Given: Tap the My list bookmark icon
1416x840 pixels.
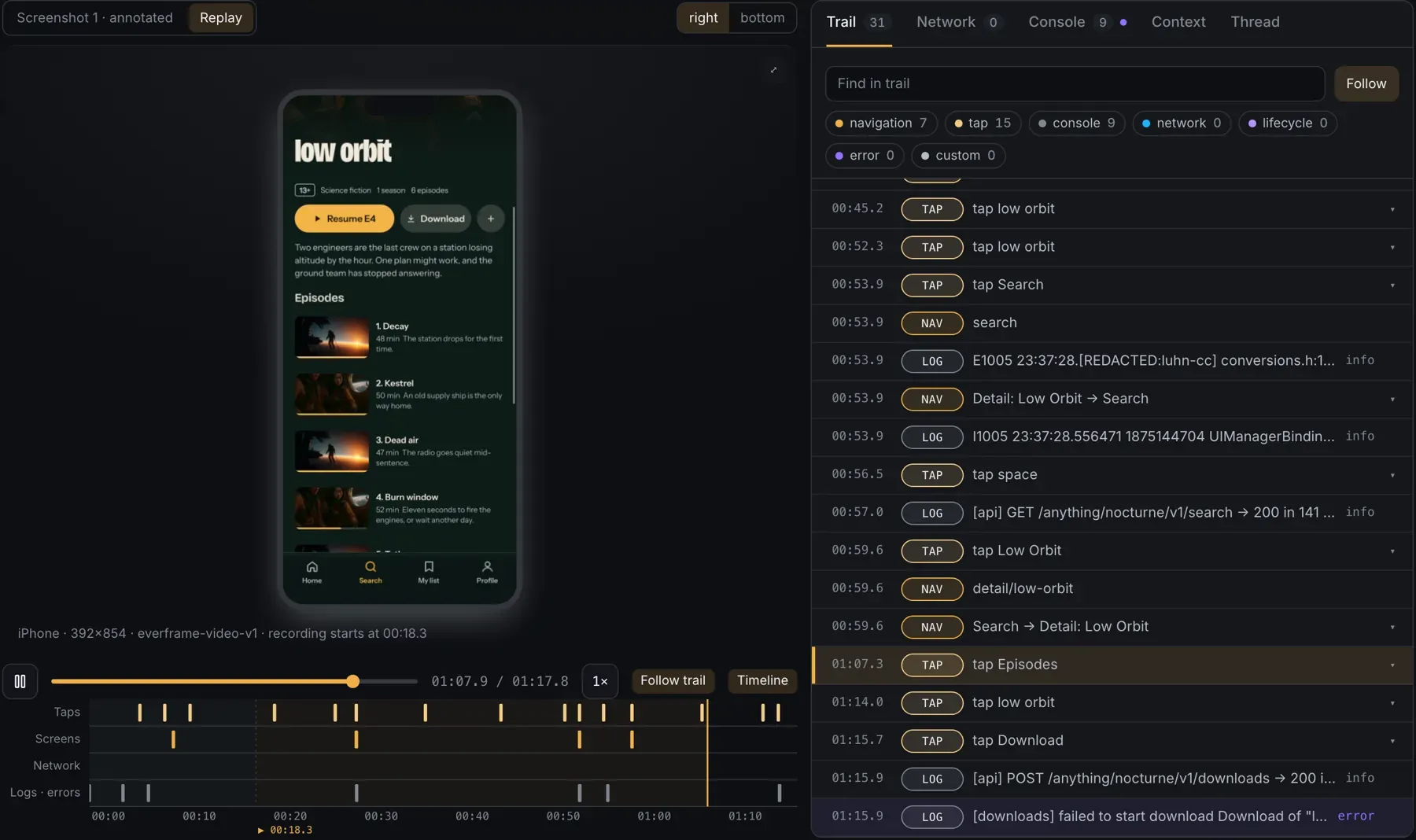Looking at the screenshot, I should click(x=429, y=572).
